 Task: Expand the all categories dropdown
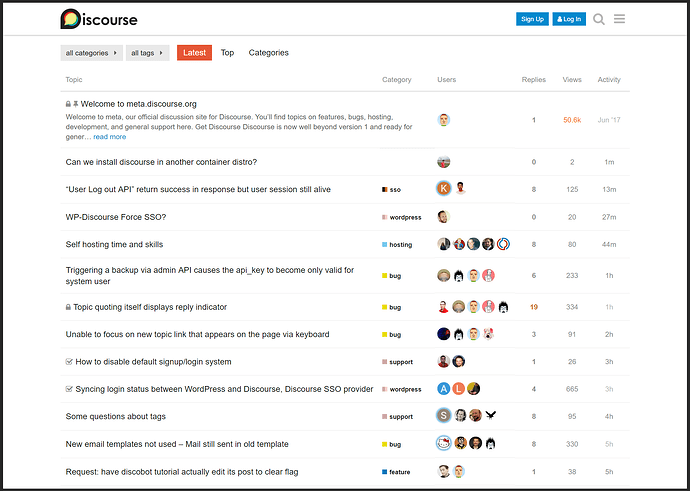[x=92, y=53]
